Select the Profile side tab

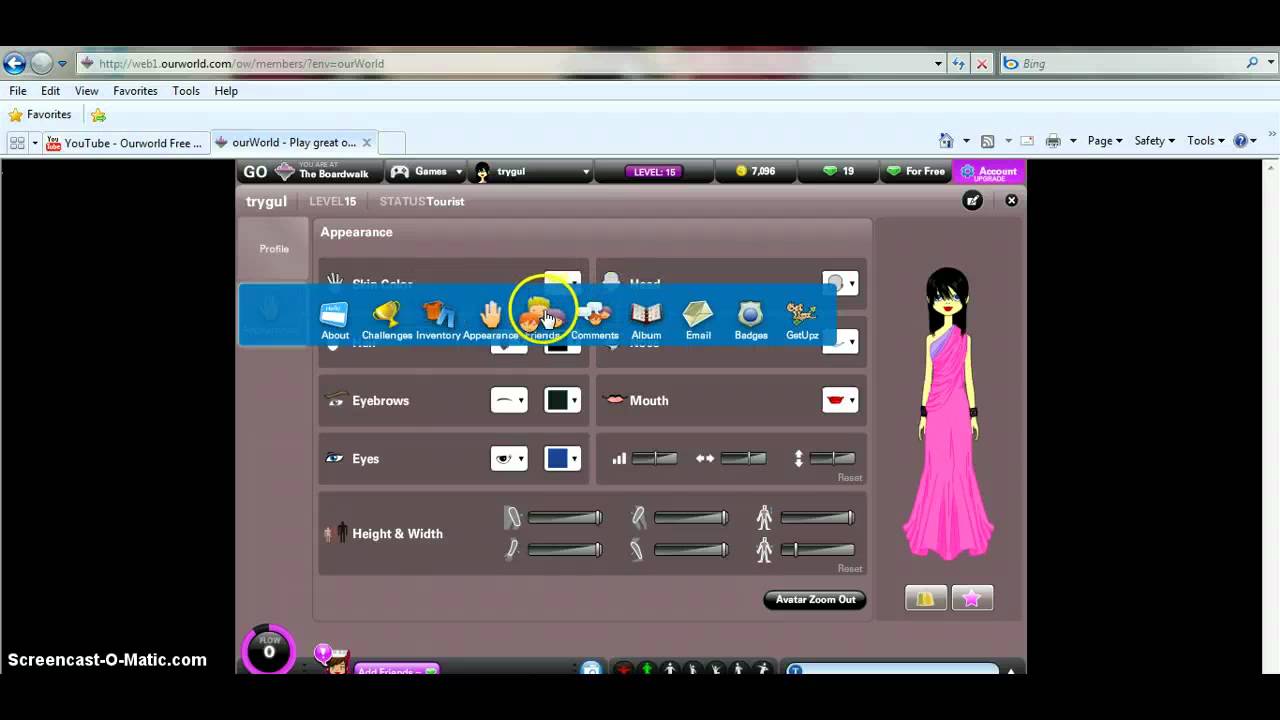274,248
